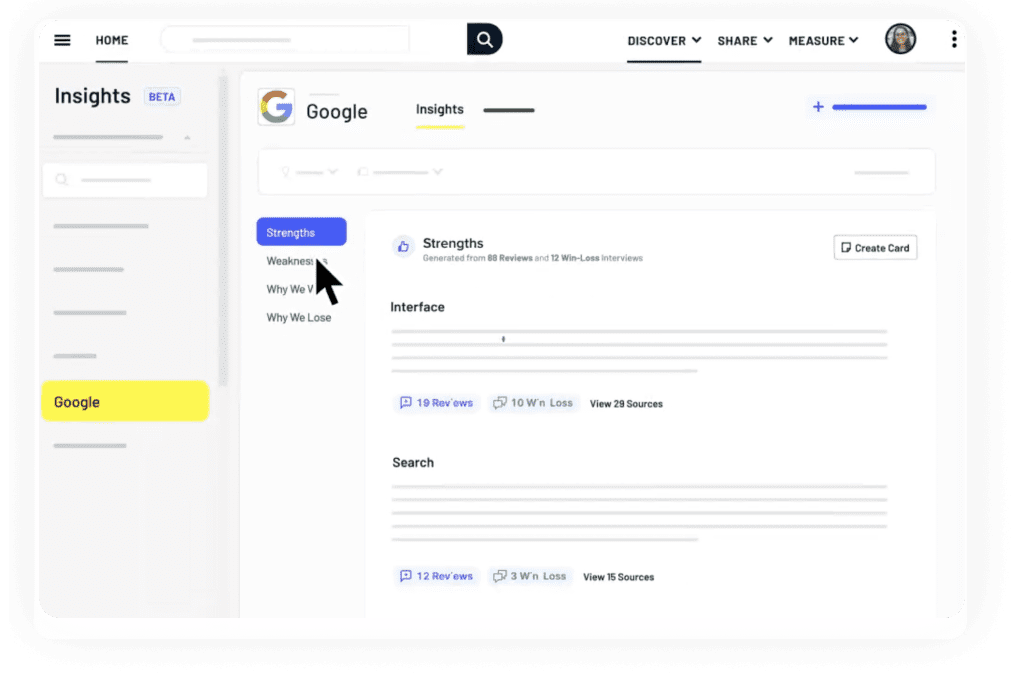Select Google in the sidebar list

click(124, 402)
